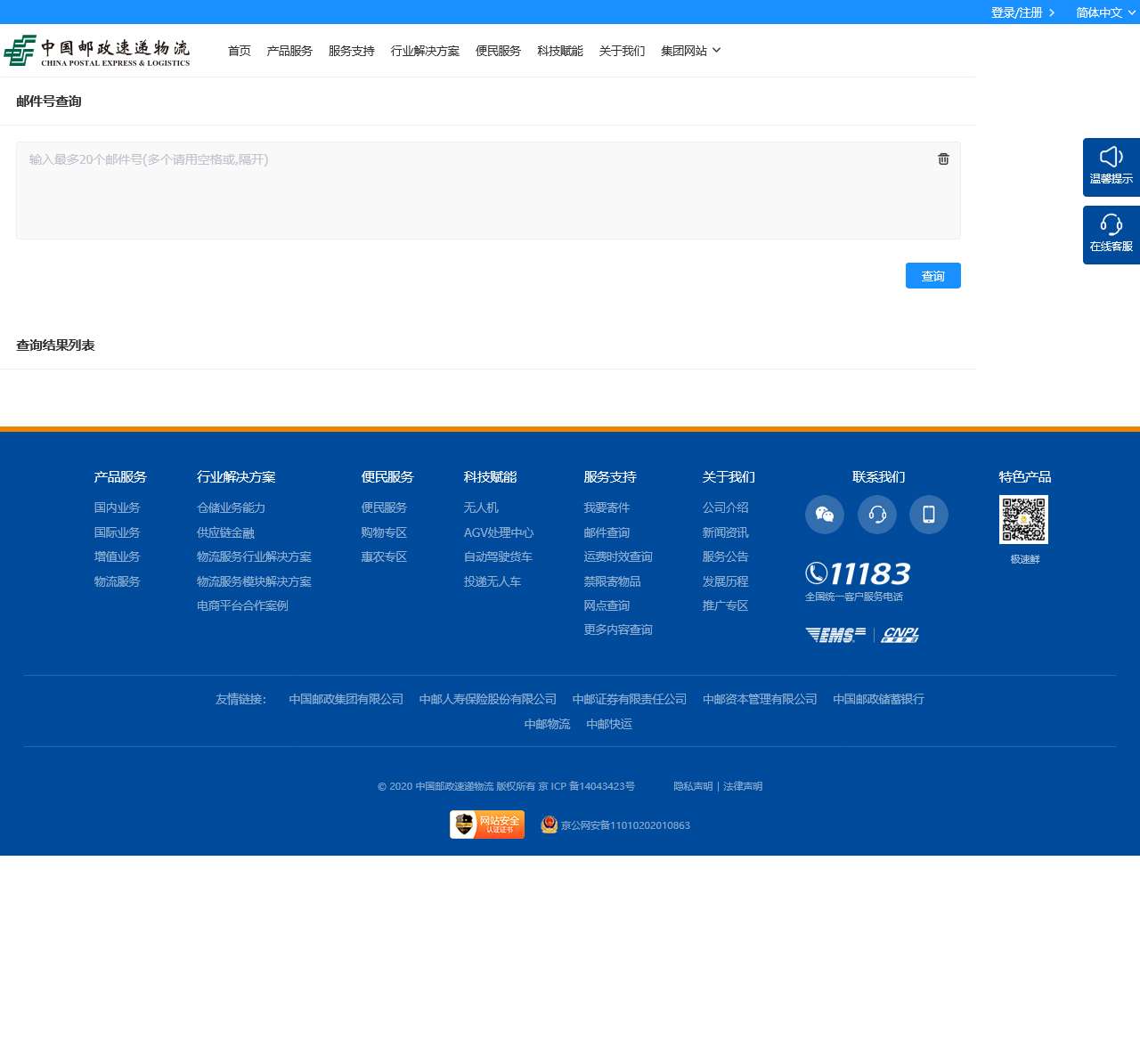
Task: Open the 温馨提示 megaphone side panel
Action: coord(1111,167)
